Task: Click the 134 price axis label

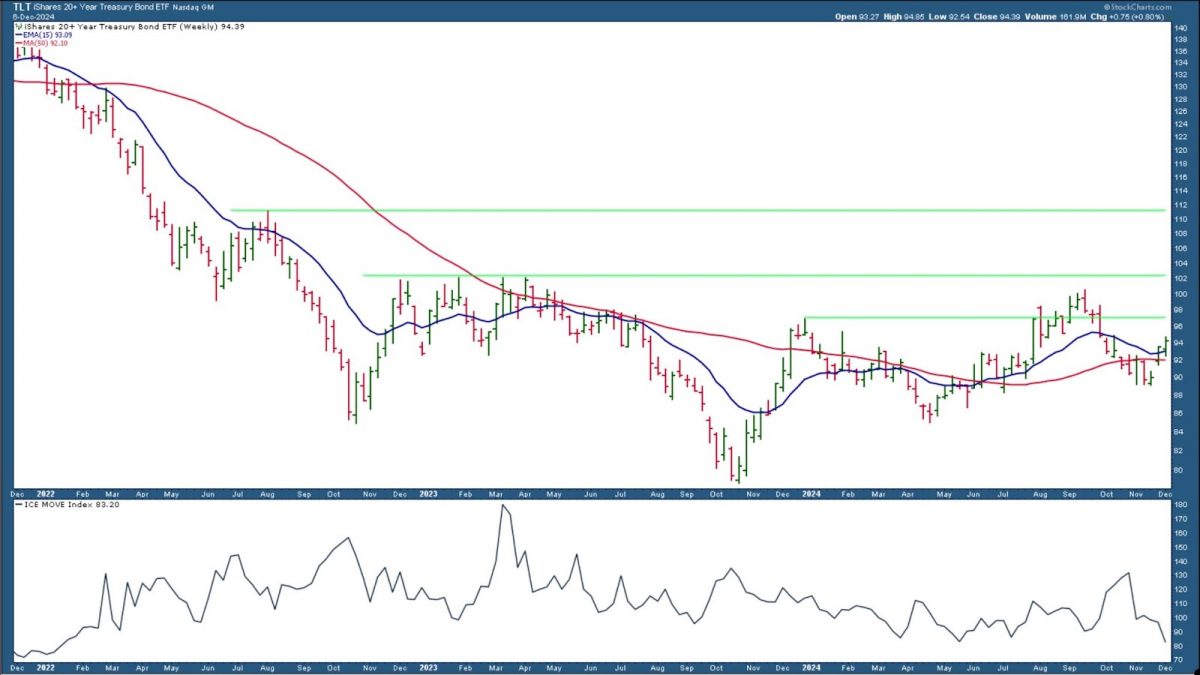Action: (1180, 61)
